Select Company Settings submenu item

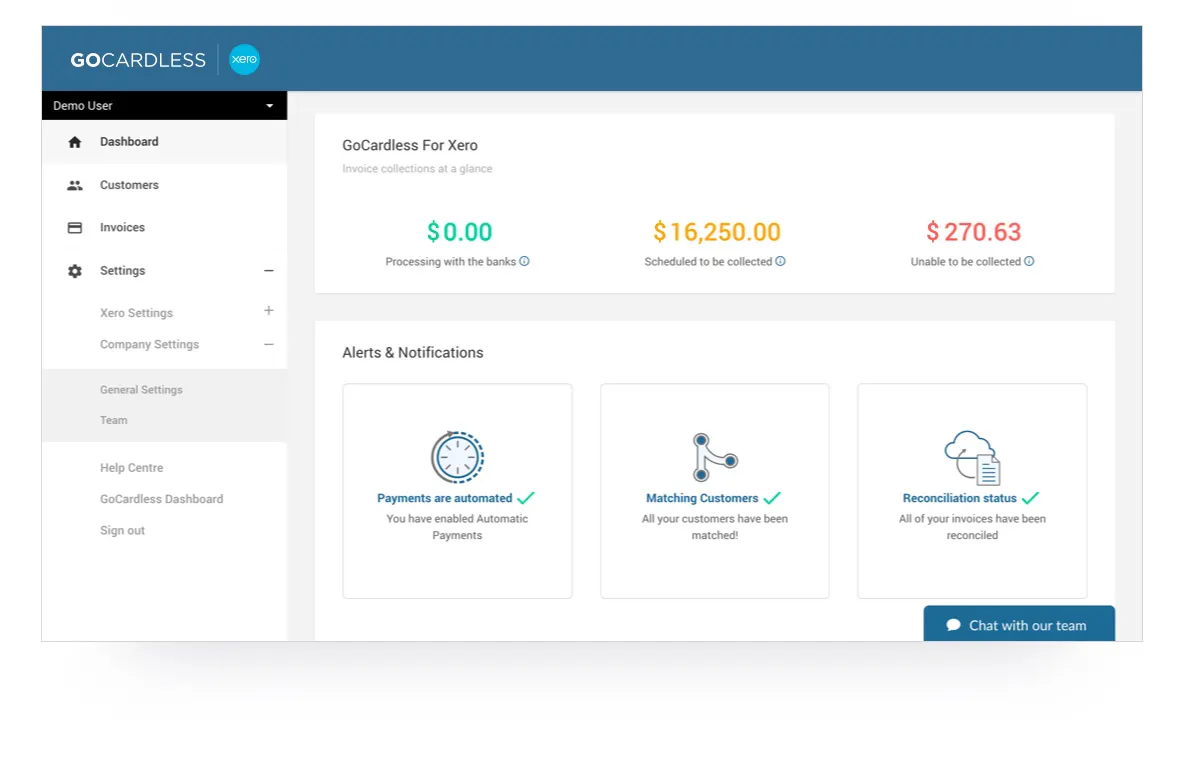click(150, 344)
